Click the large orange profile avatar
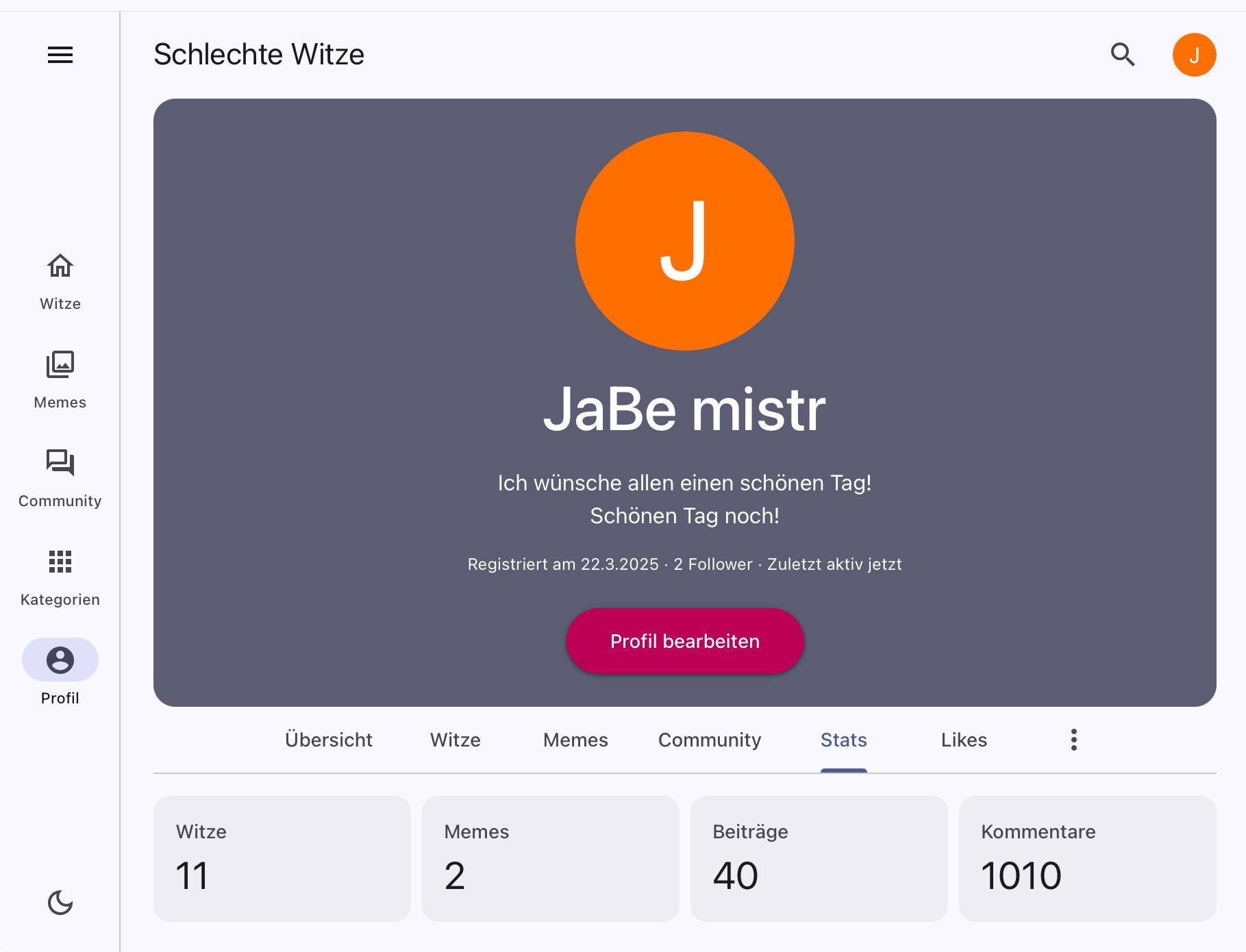 685,241
